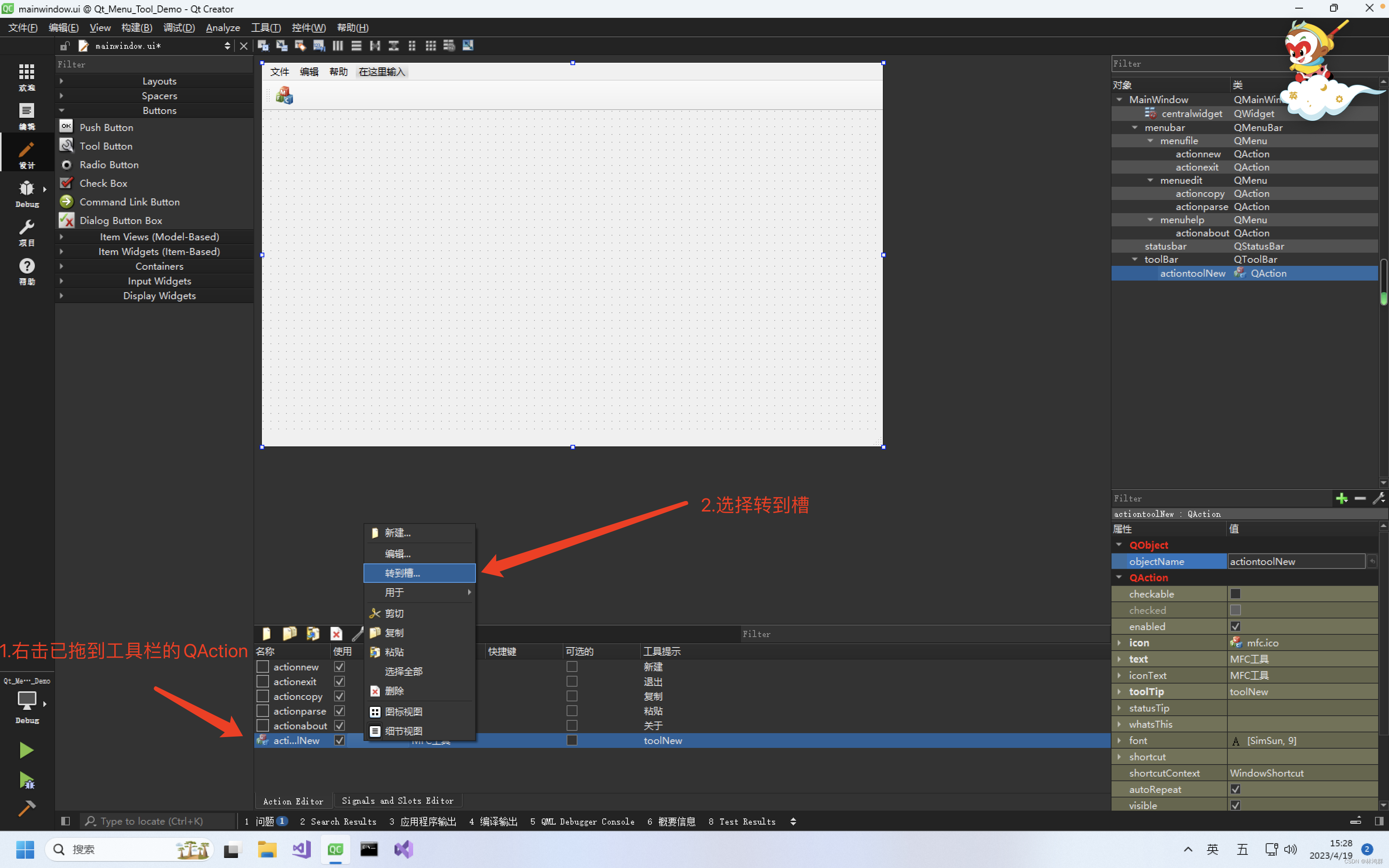
Task: Open the 应用程序输出 output pane
Action: [422, 821]
